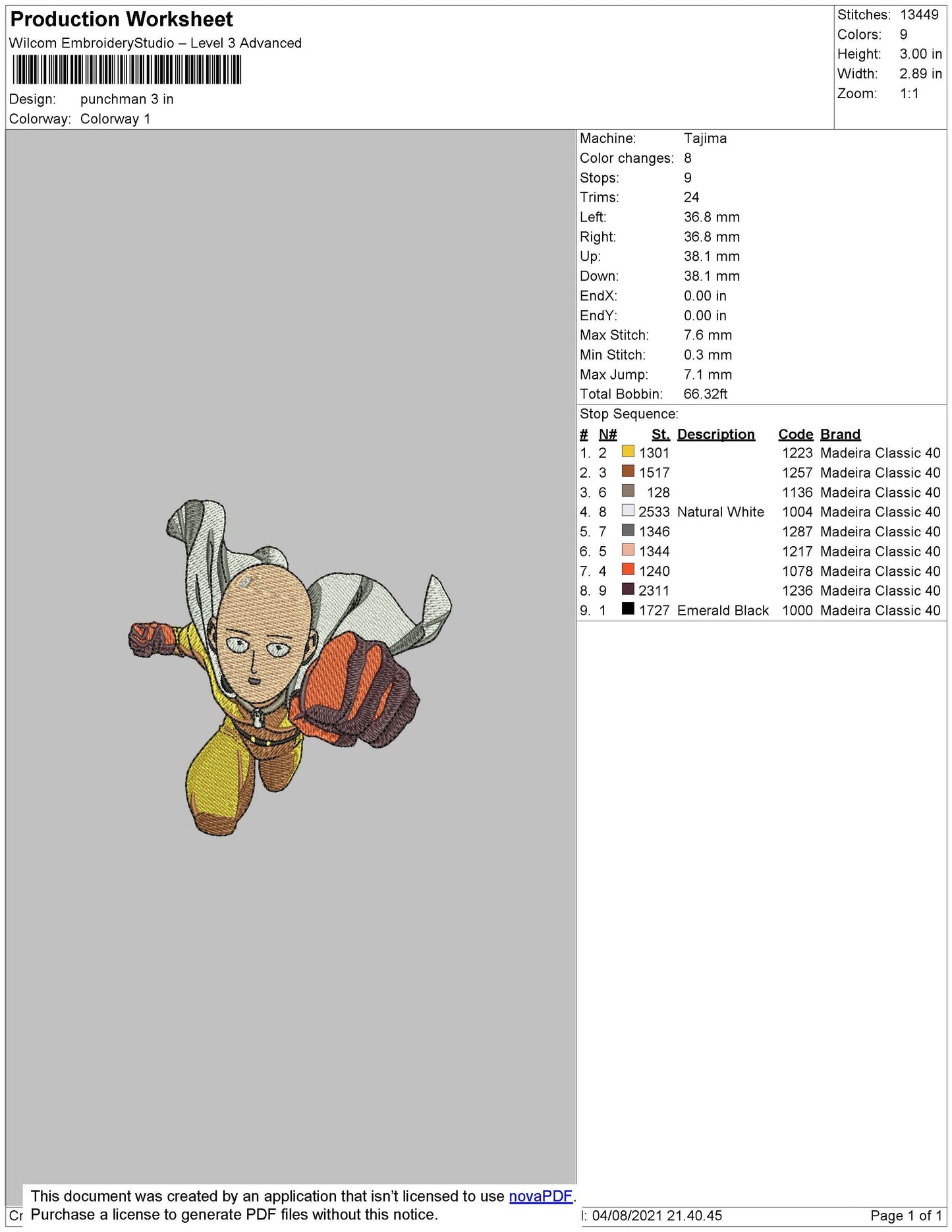Image resolution: width=952 pixels, height=1232 pixels.
Task: Click the Max Stitch value 7.6 mm
Action: tap(708, 335)
